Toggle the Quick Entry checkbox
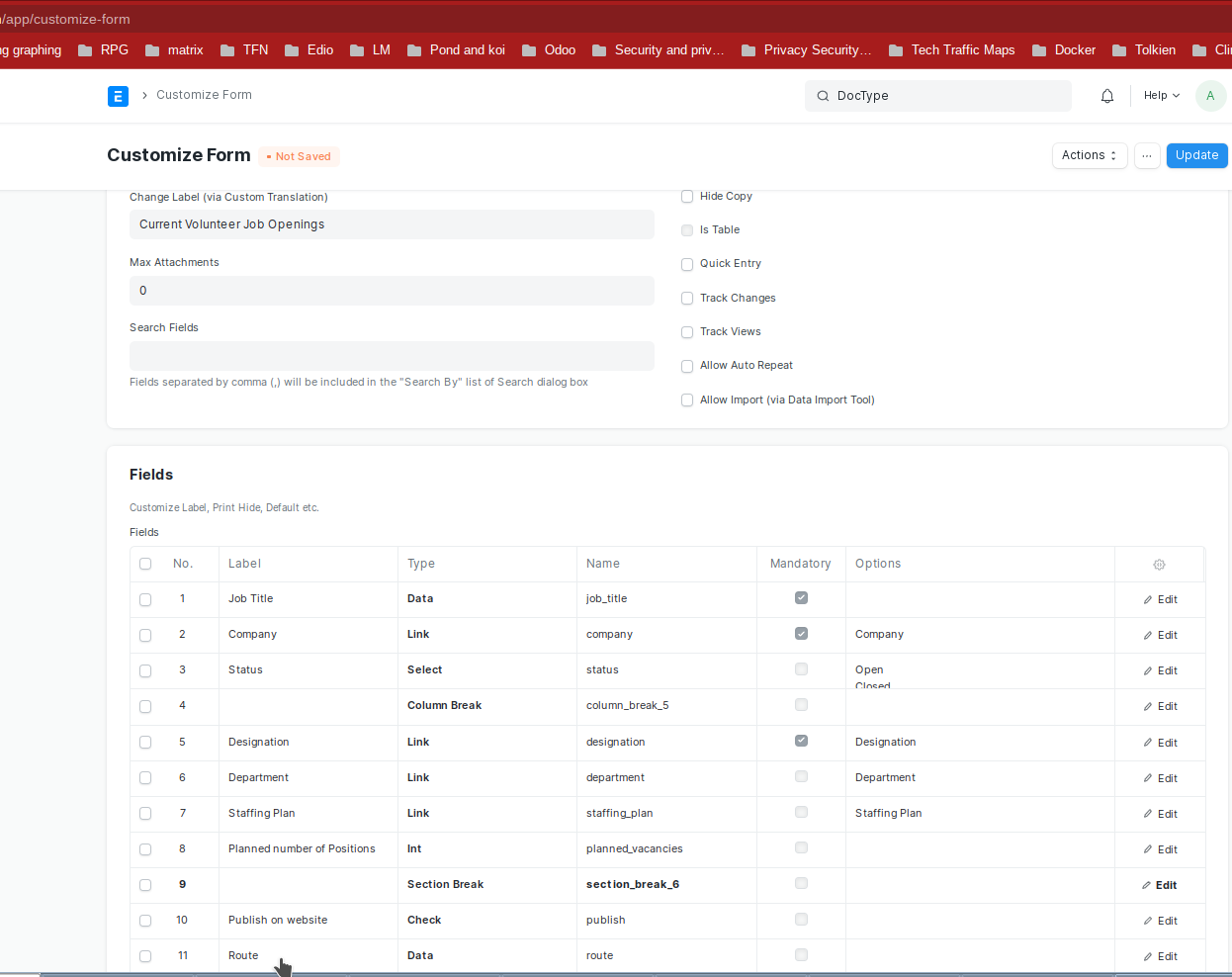1232x977 pixels. [x=687, y=264]
